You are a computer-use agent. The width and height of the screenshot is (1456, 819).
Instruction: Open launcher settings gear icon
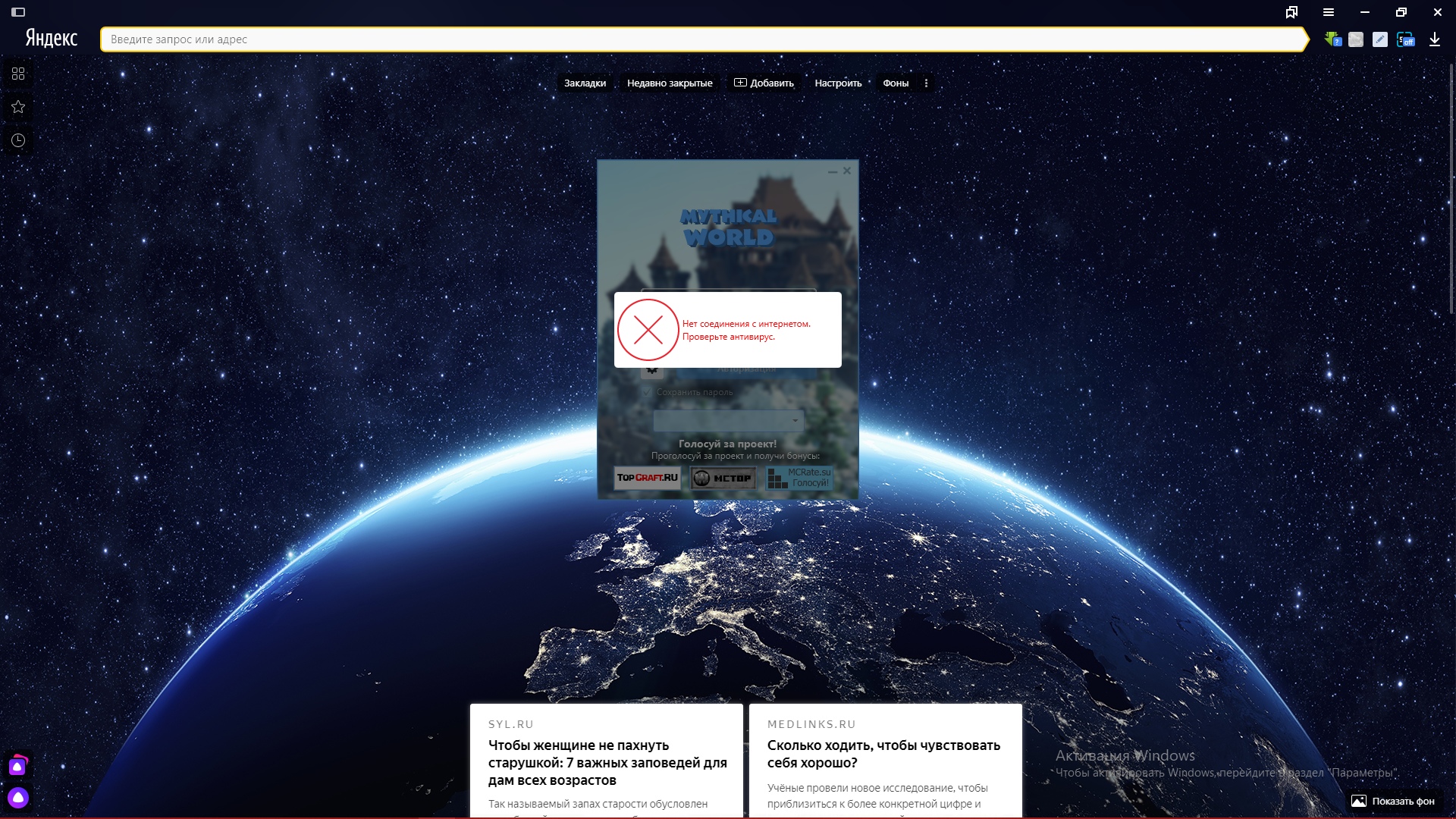tap(652, 370)
